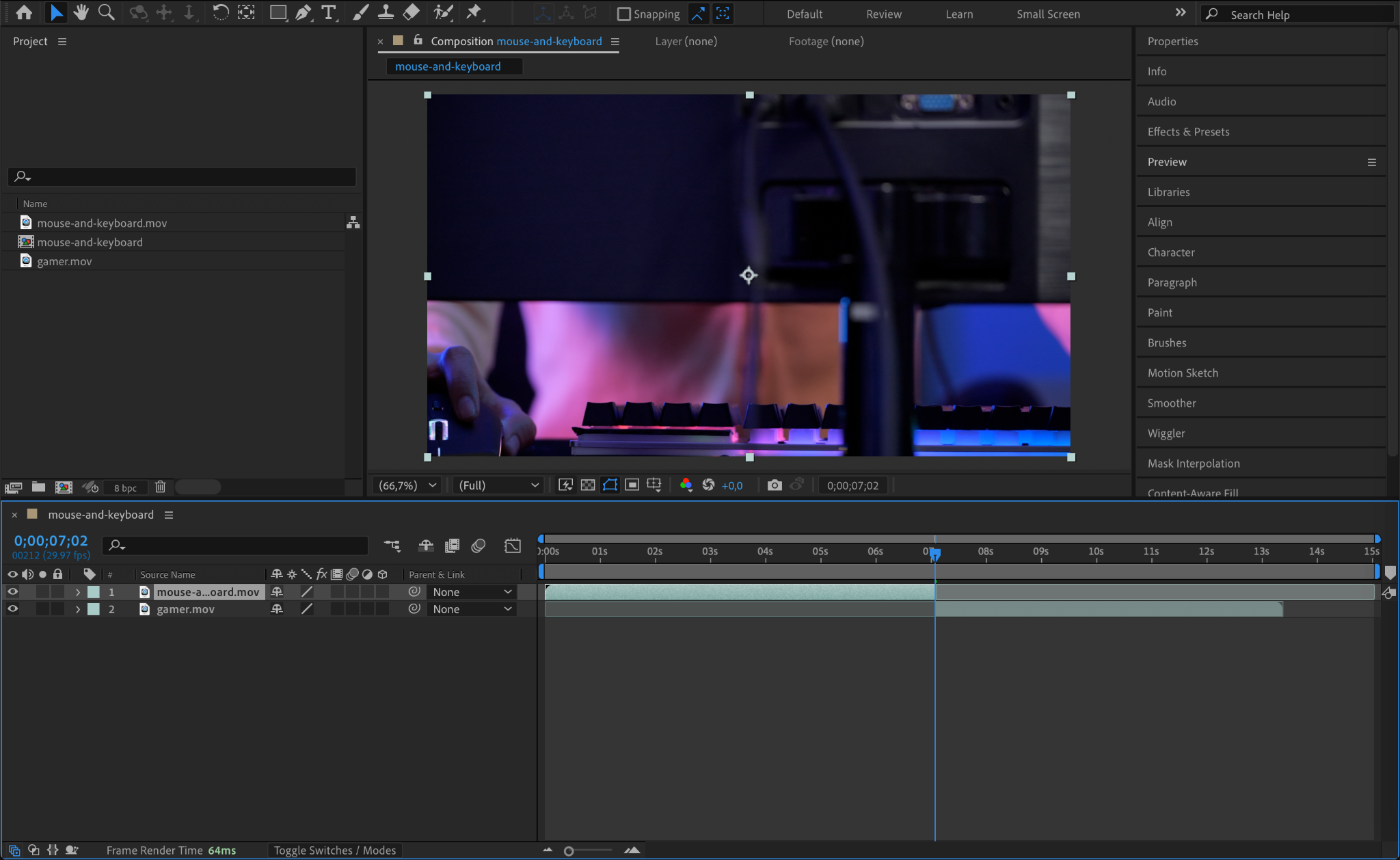Click the Take Snapshot camera icon
The image size is (1400, 860).
pyautogui.click(x=774, y=485)
